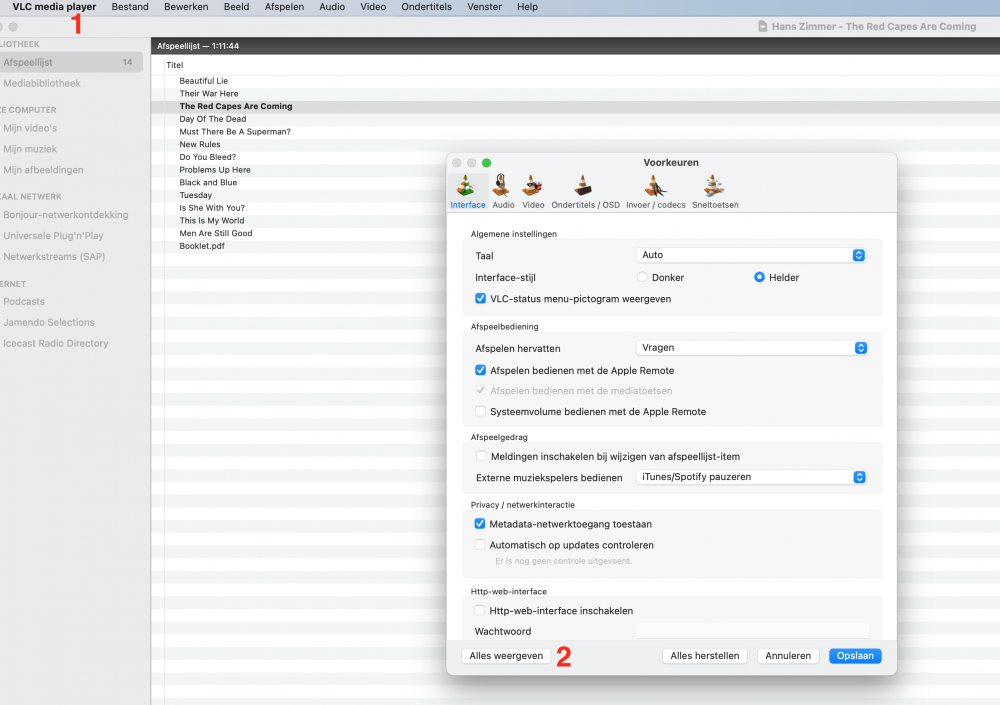The width and height of the screenshot is (1000, 705).
Task: Uncheck VLC-status menu-pictogram weergeven
Action: pyautogui.click(x=481, y=298)
